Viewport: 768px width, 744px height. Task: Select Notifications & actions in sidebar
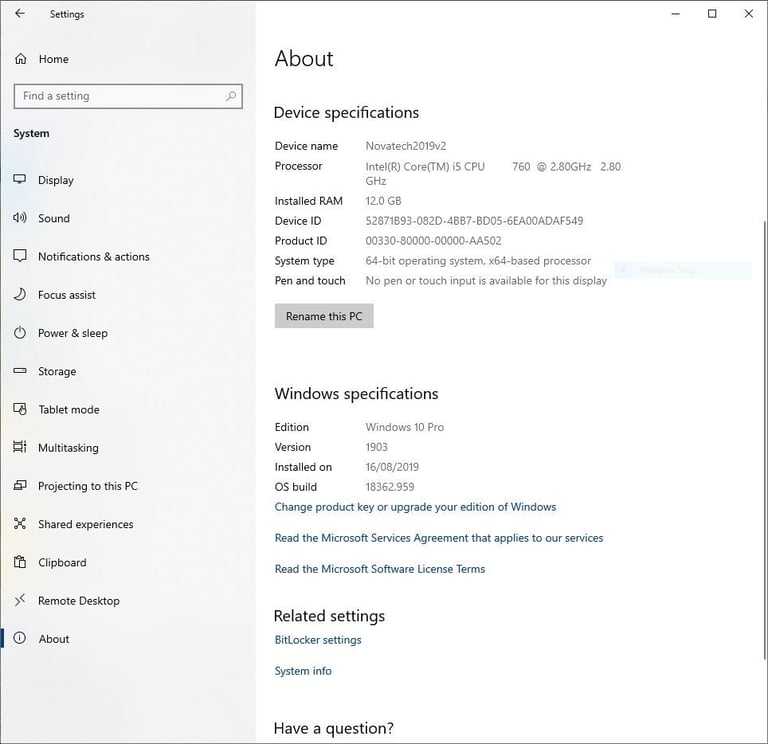[94, 257]
